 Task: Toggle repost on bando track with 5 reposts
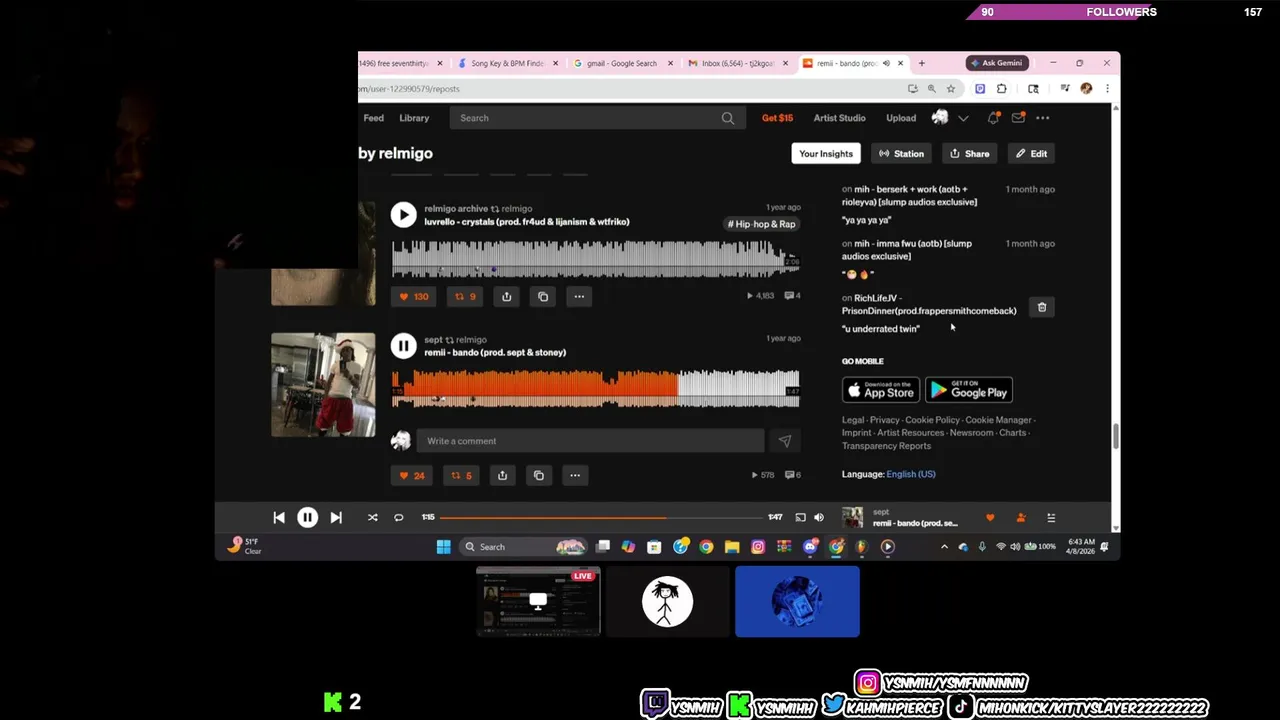click(461, 475)
